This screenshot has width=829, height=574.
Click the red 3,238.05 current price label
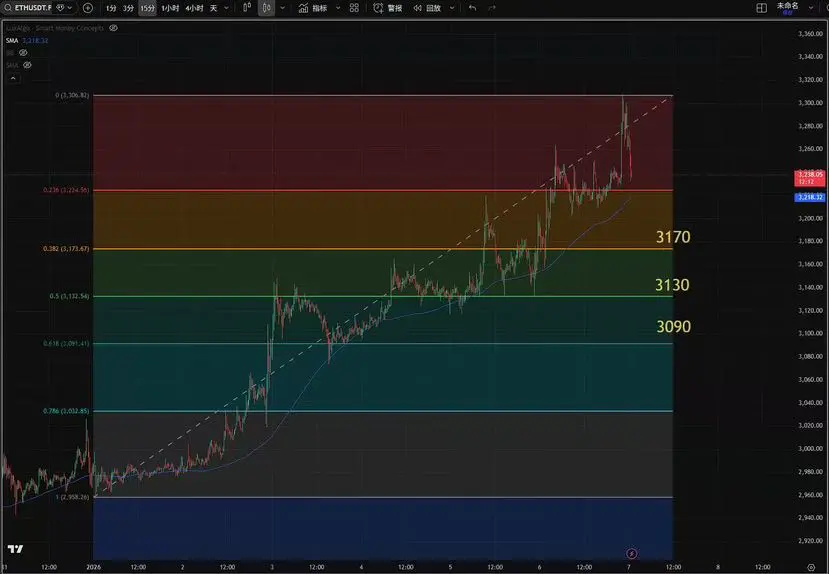810,178
